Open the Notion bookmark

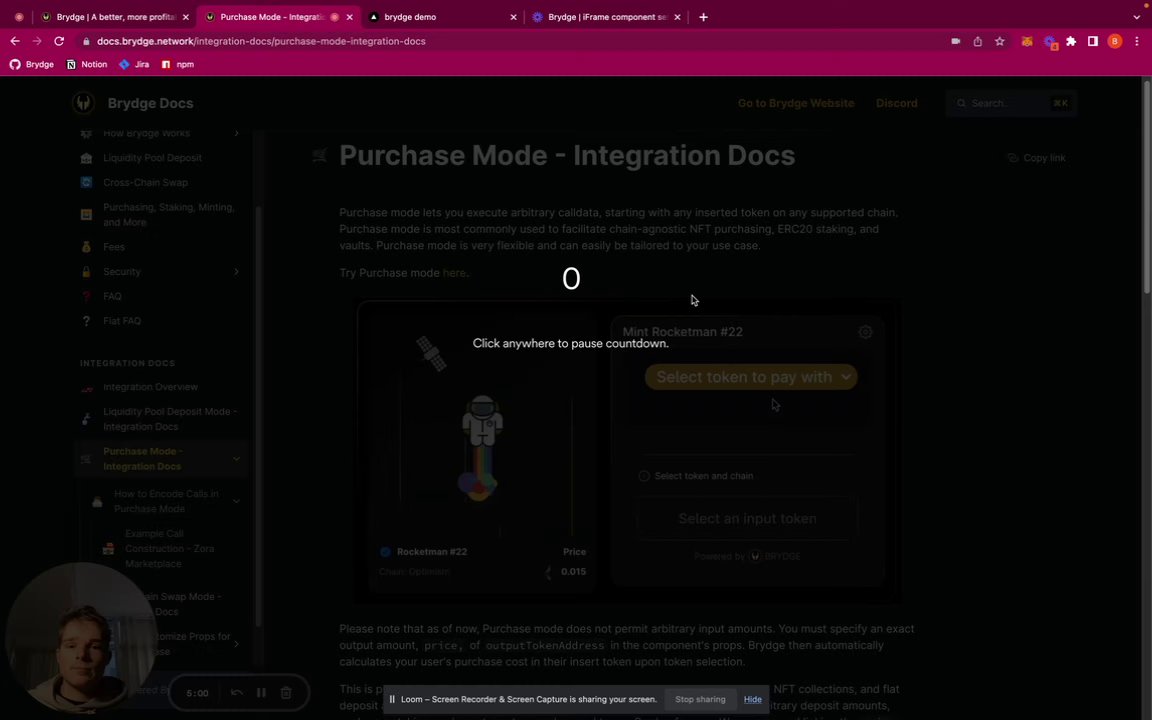tap(87, 65)
